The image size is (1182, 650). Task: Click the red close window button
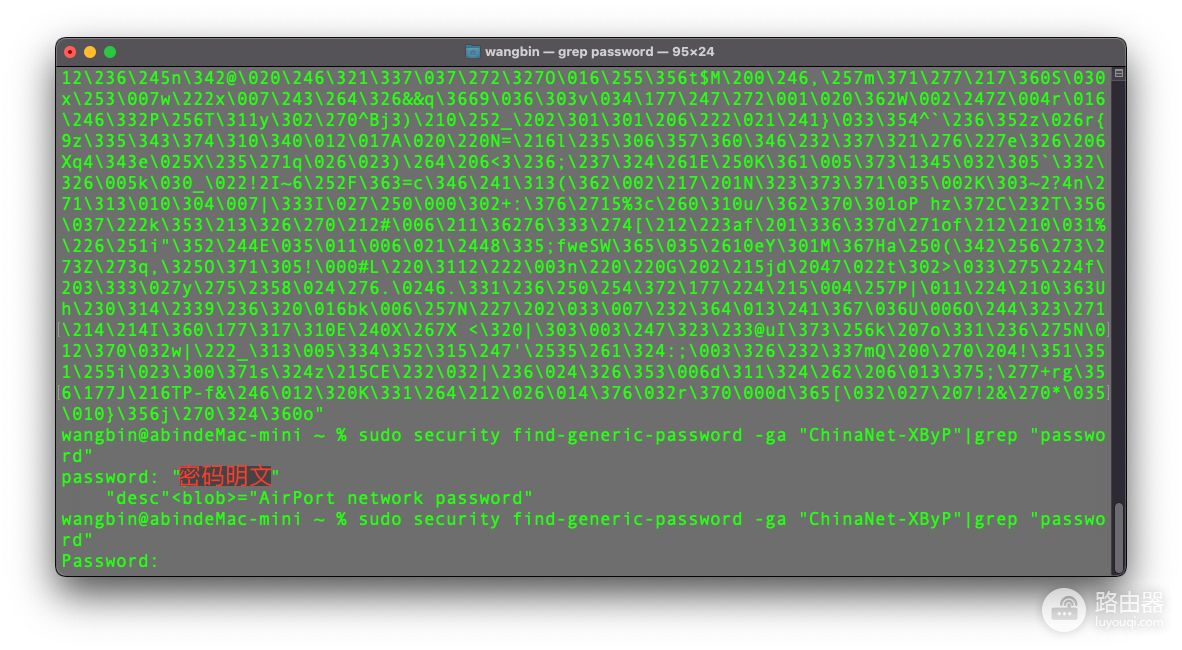coord(70,52)
